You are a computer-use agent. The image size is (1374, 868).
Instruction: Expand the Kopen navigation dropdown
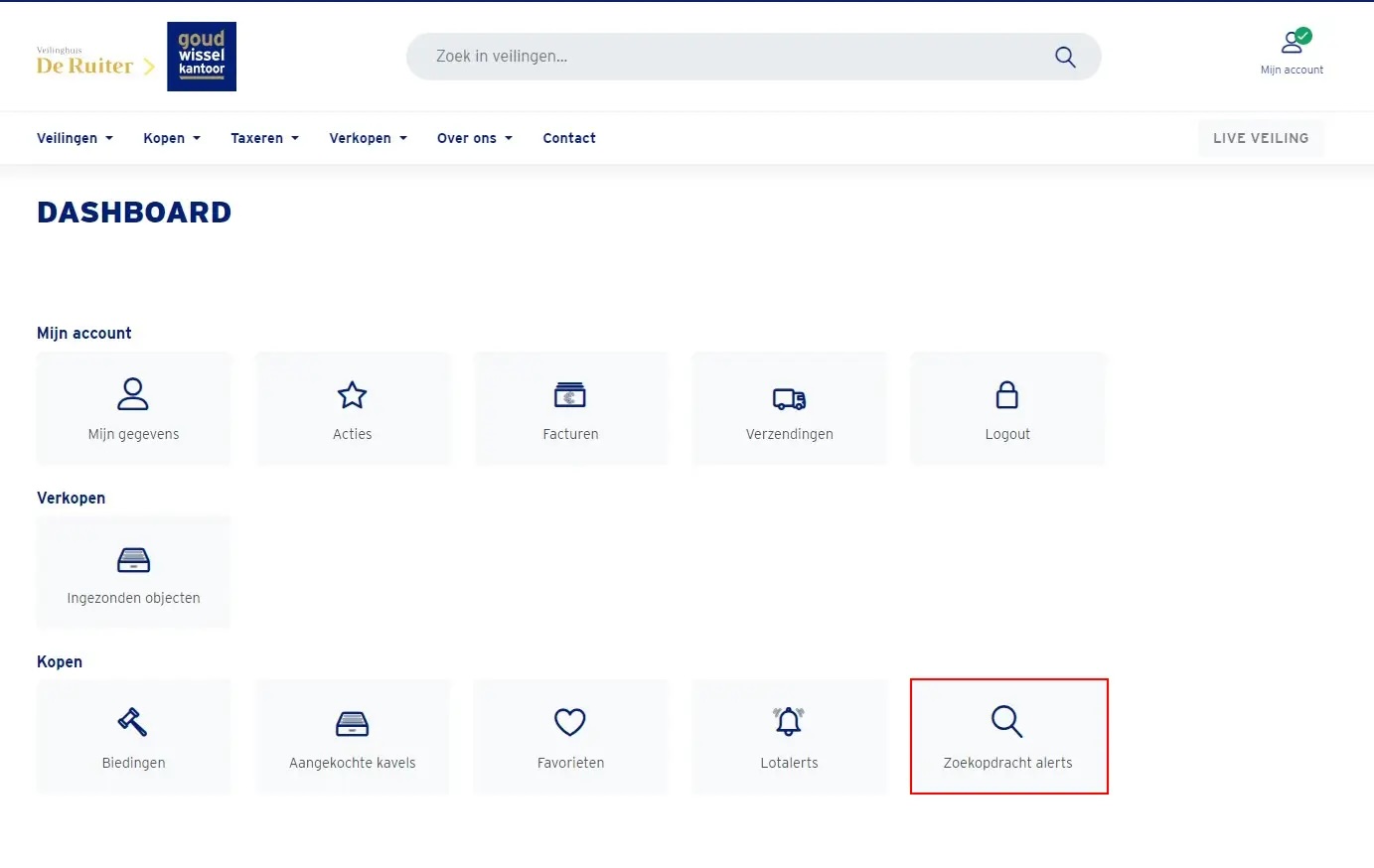point(171,138)
